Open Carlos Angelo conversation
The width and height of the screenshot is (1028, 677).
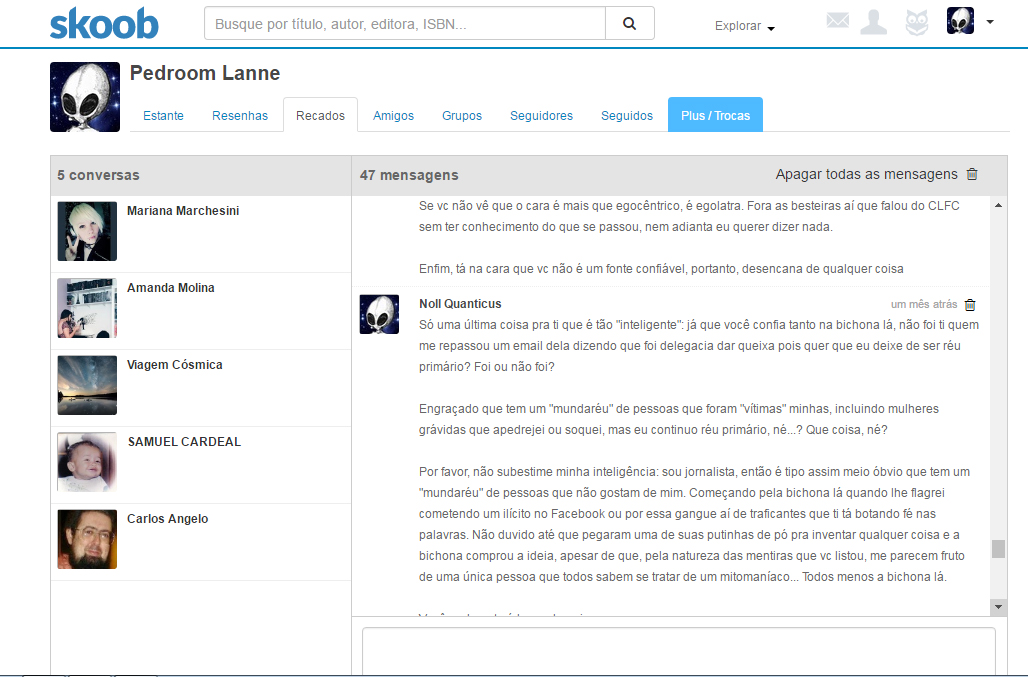click(x=201, y=542)
